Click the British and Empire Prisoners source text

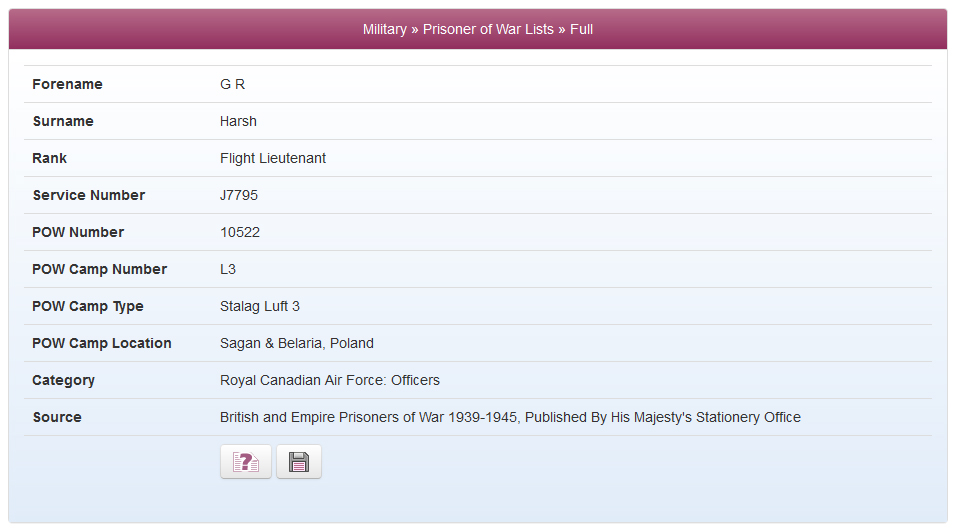coord(510,418)
